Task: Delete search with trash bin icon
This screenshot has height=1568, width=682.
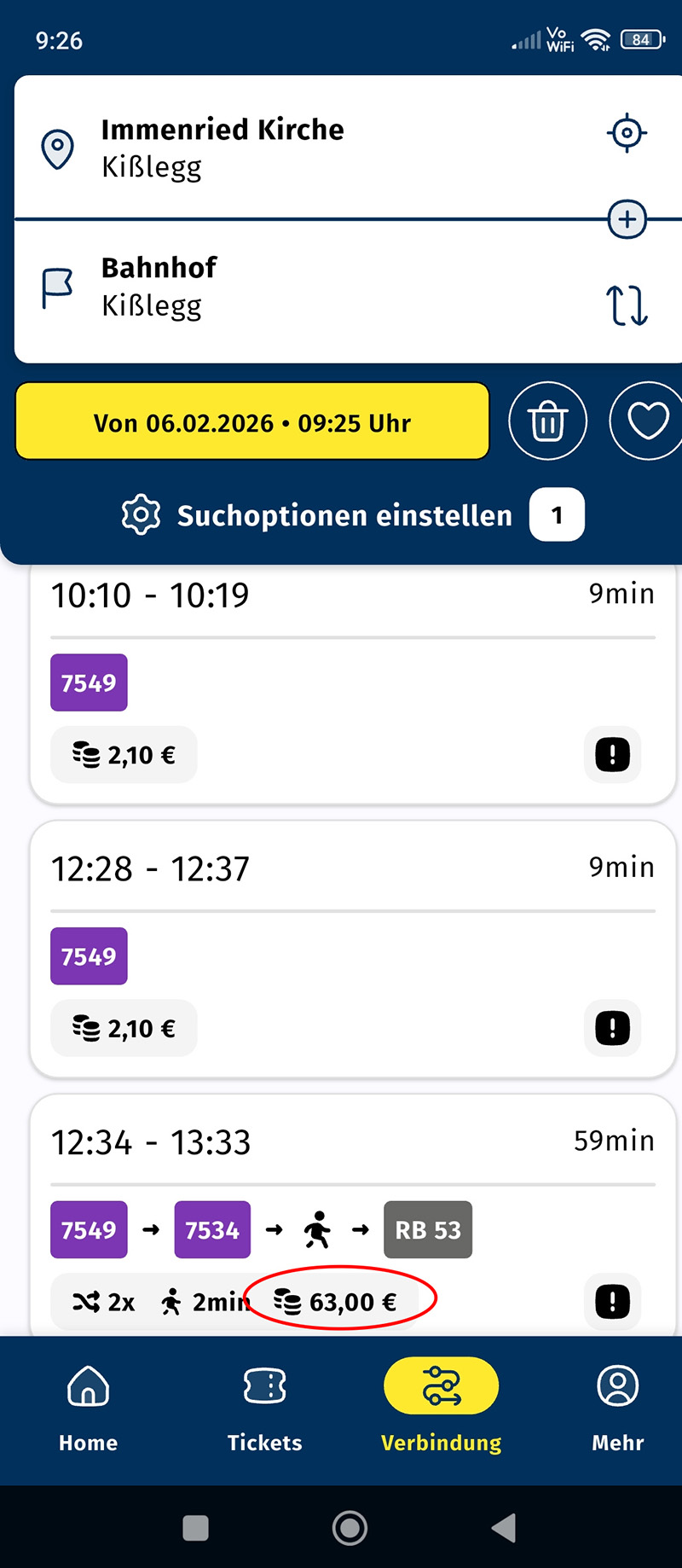Action: coord(547,421)
